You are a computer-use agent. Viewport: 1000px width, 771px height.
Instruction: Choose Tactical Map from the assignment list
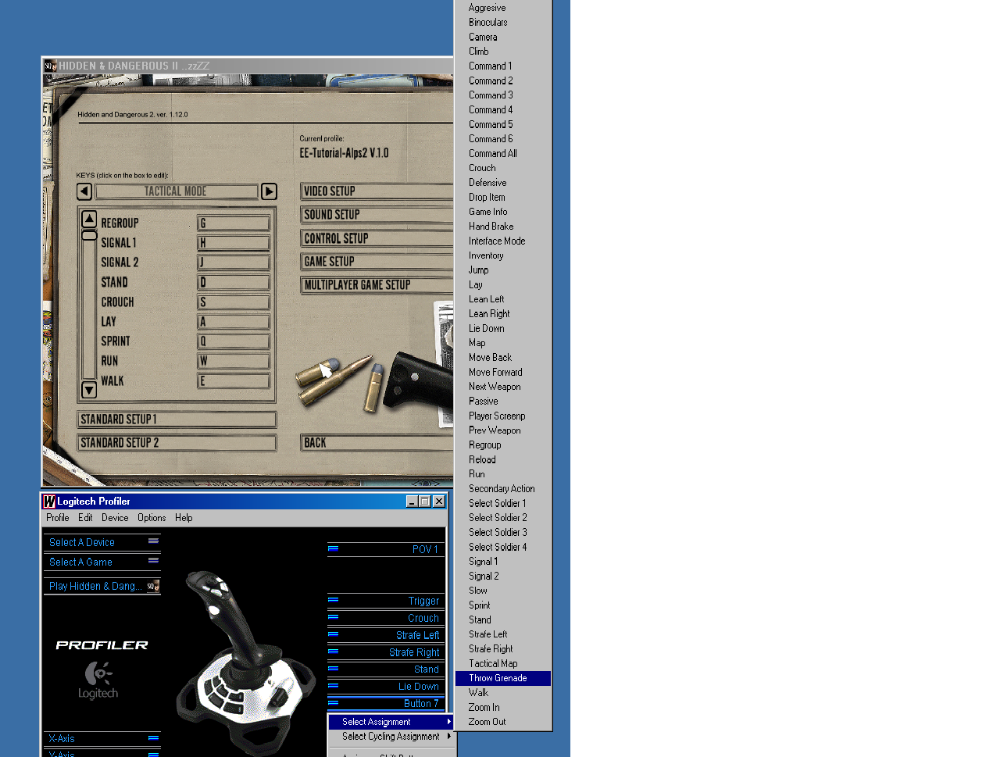point(503,663)
